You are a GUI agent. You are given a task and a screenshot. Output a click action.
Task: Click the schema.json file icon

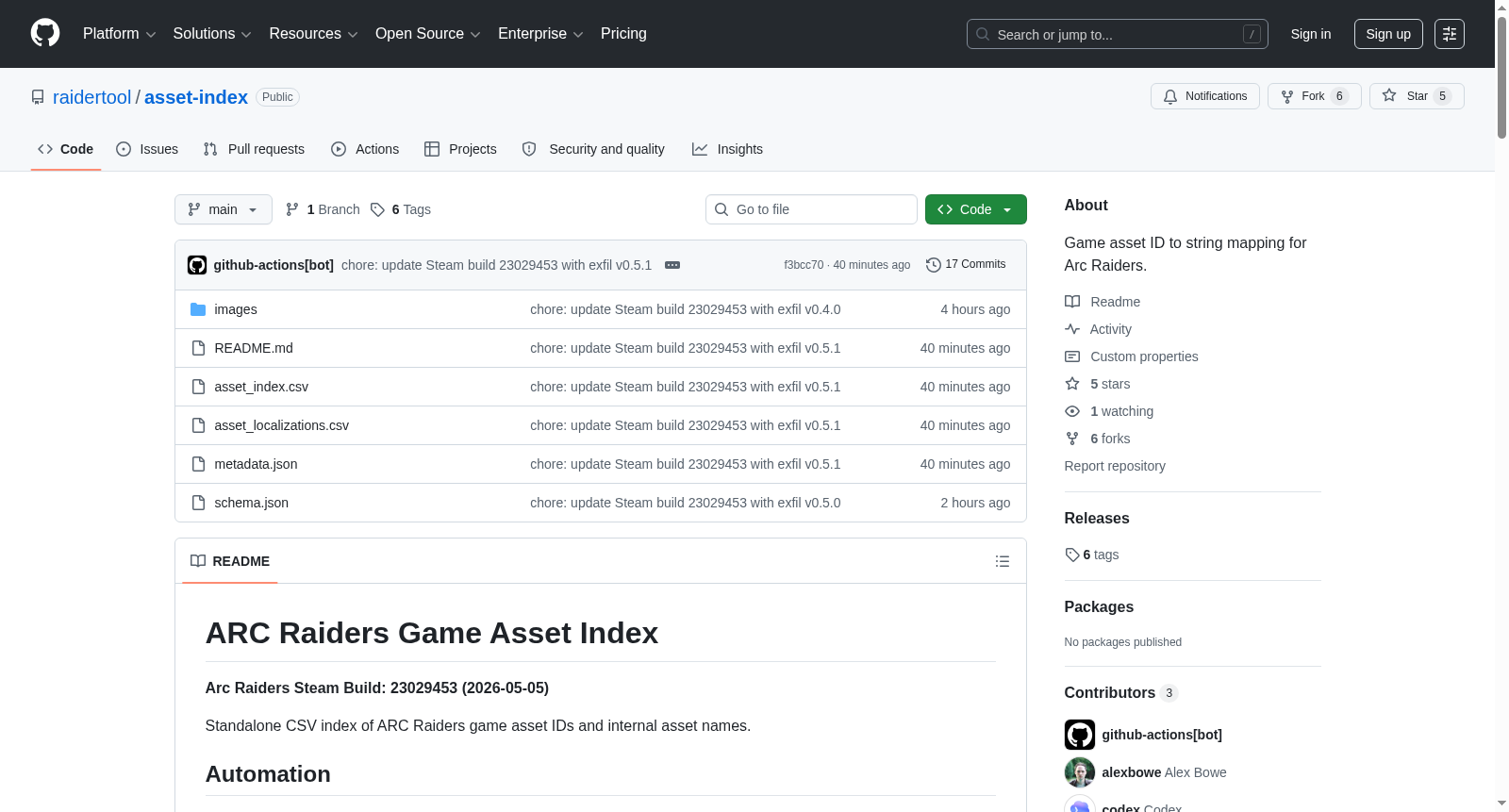coord(198,503)
